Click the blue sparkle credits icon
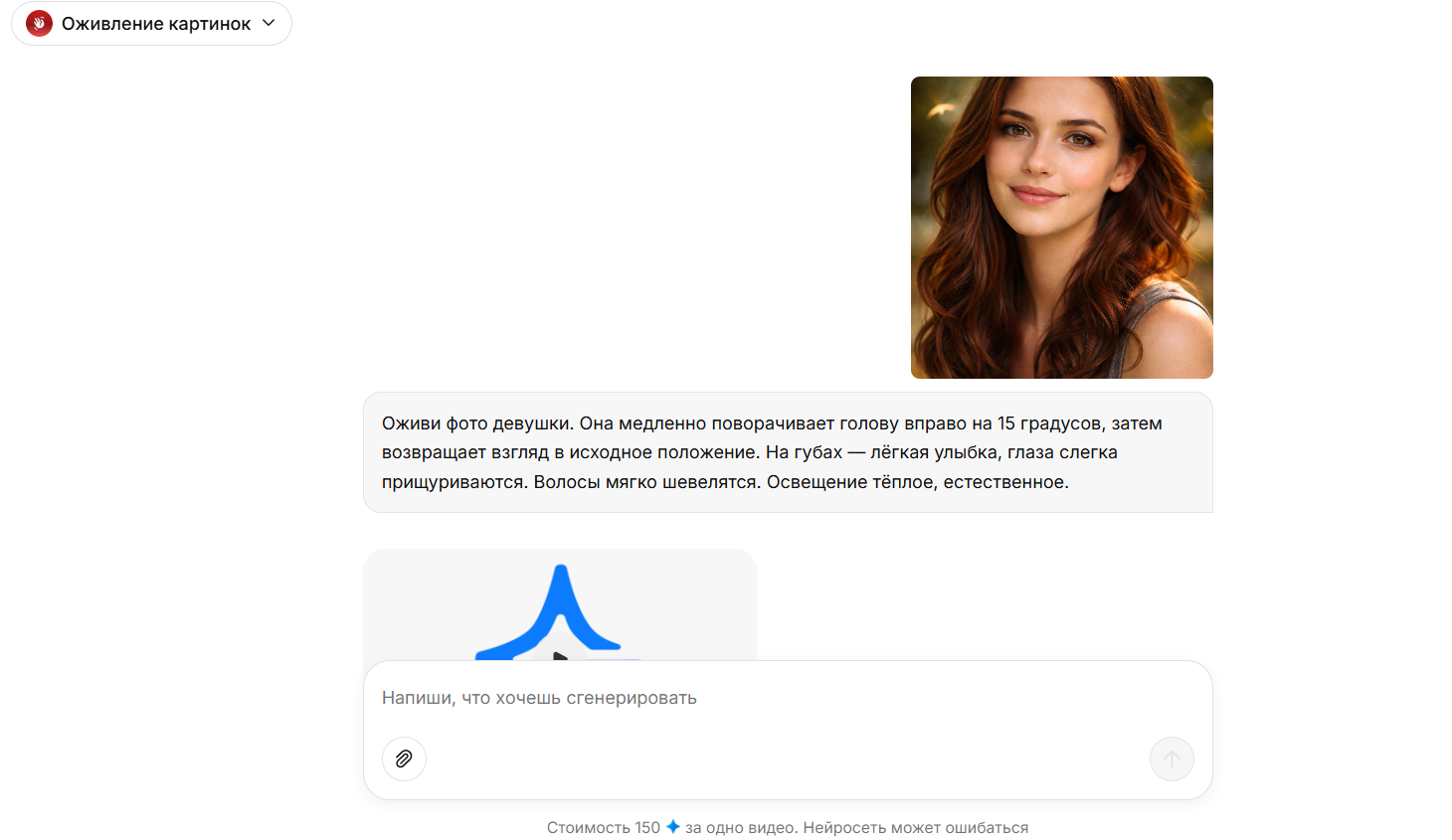 (x=673, y=827)
